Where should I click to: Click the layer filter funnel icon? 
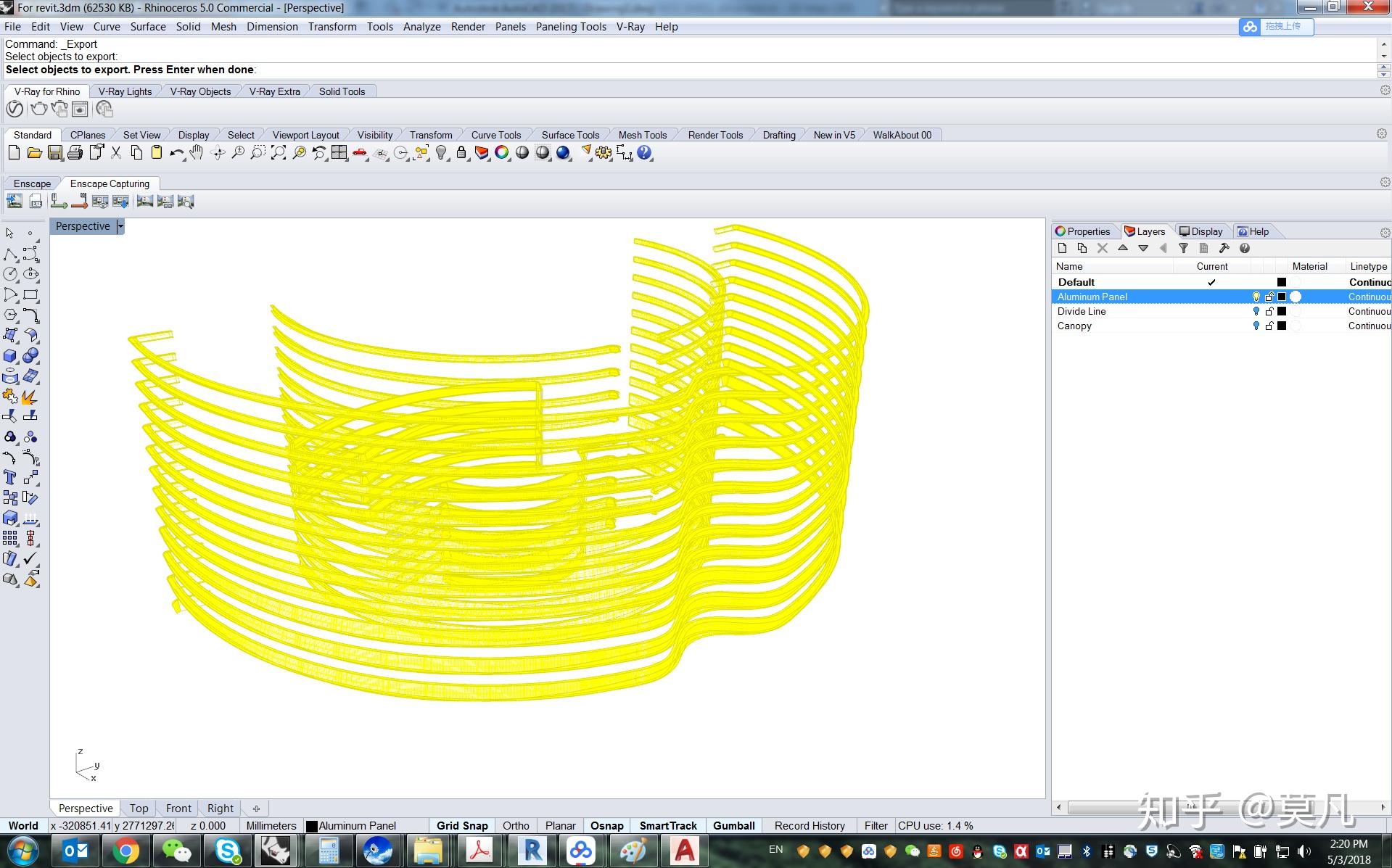[x=1183, y=248]
